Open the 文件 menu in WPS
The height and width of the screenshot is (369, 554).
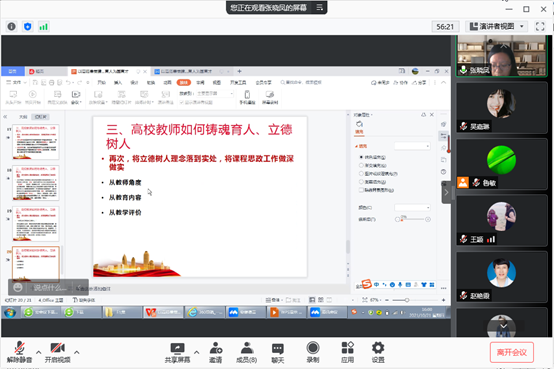(16, 82)
